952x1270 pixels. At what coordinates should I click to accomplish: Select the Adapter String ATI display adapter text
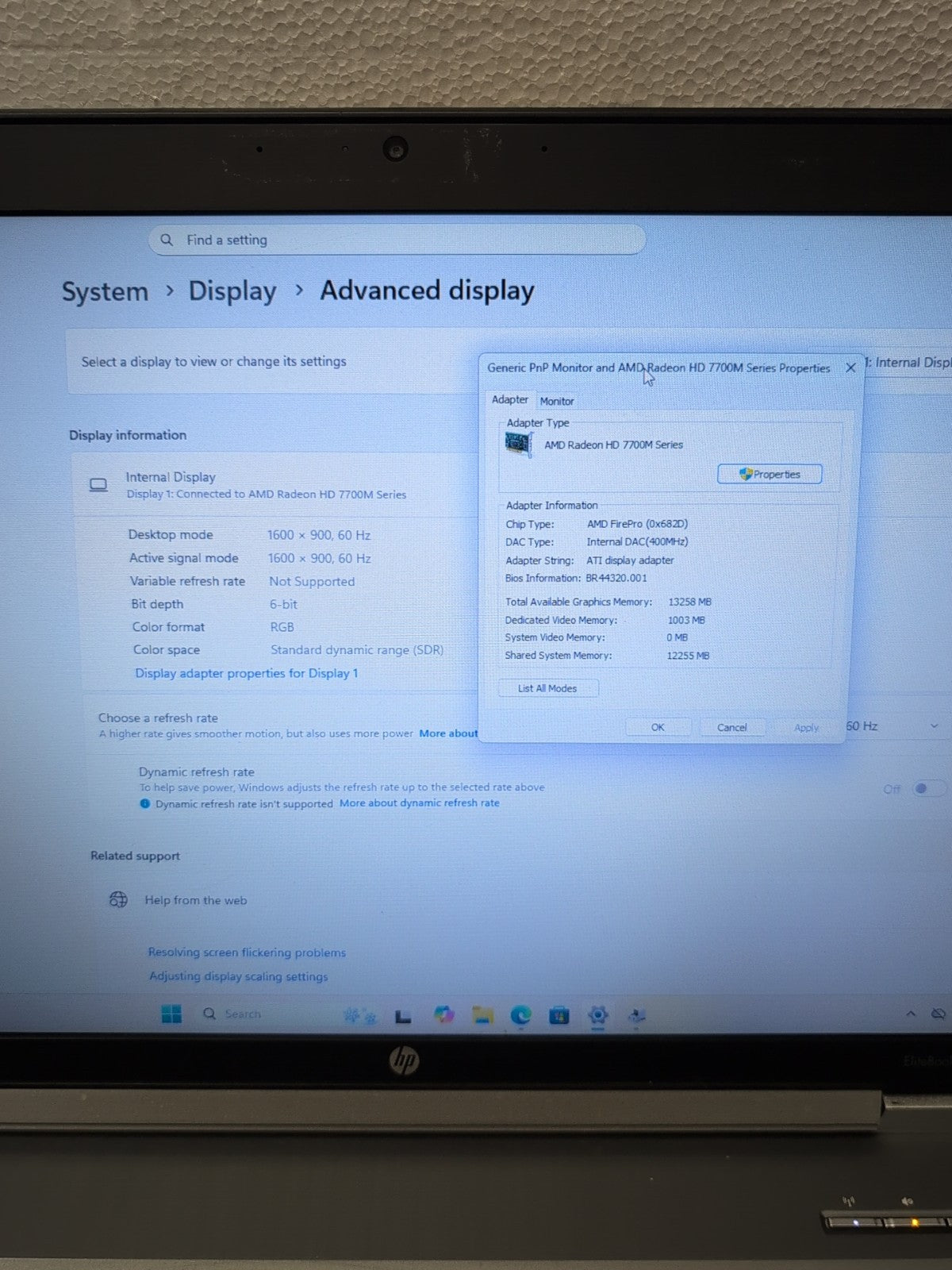(630, 560)
